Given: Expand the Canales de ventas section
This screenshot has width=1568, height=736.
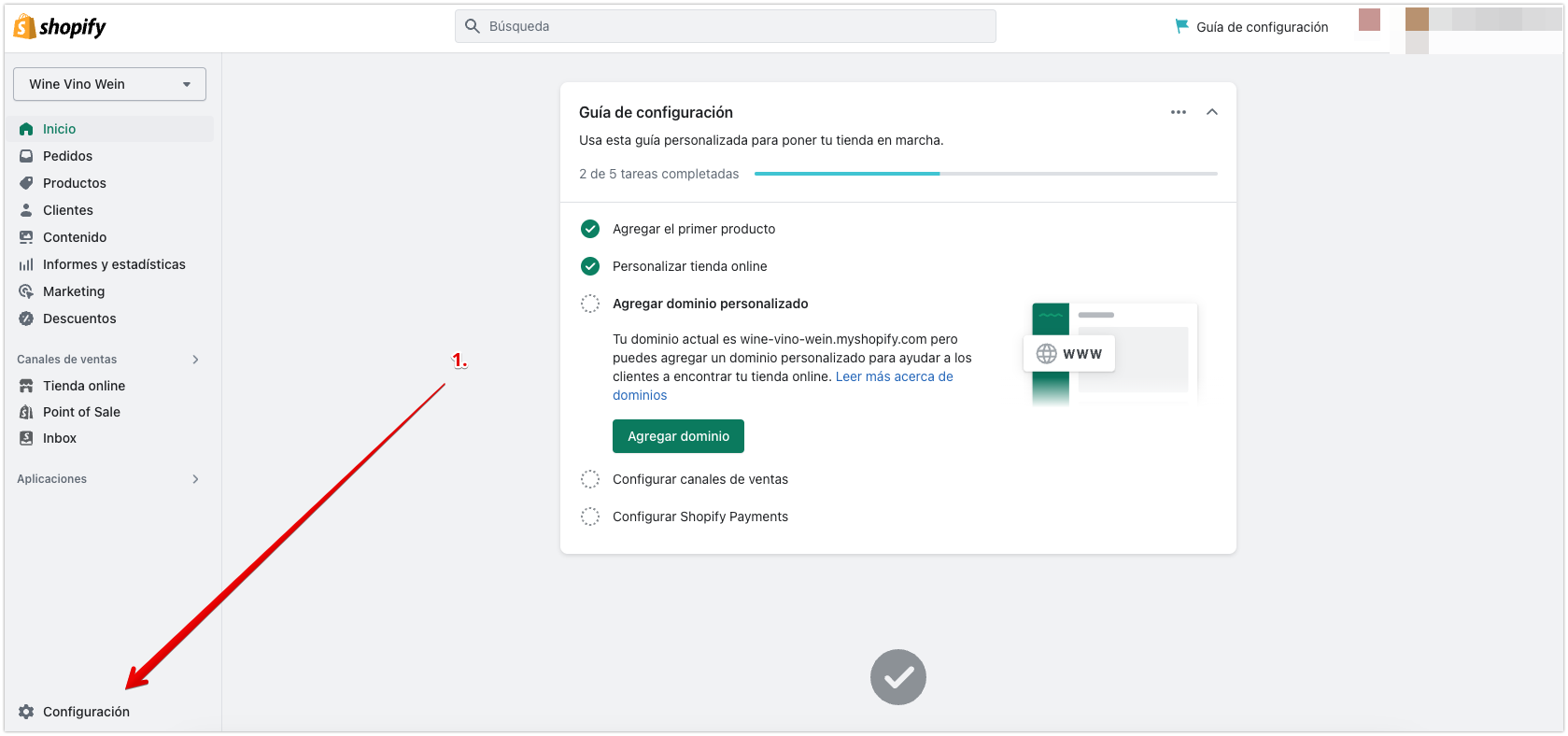Looking at the screenshot, I should (195, 360).
